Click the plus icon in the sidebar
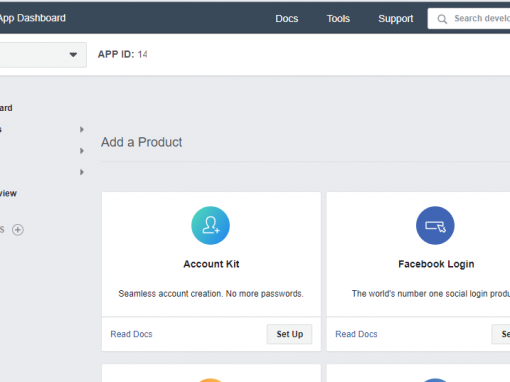The width and height of the screenshot is (510, 382). tap(18, 230)
